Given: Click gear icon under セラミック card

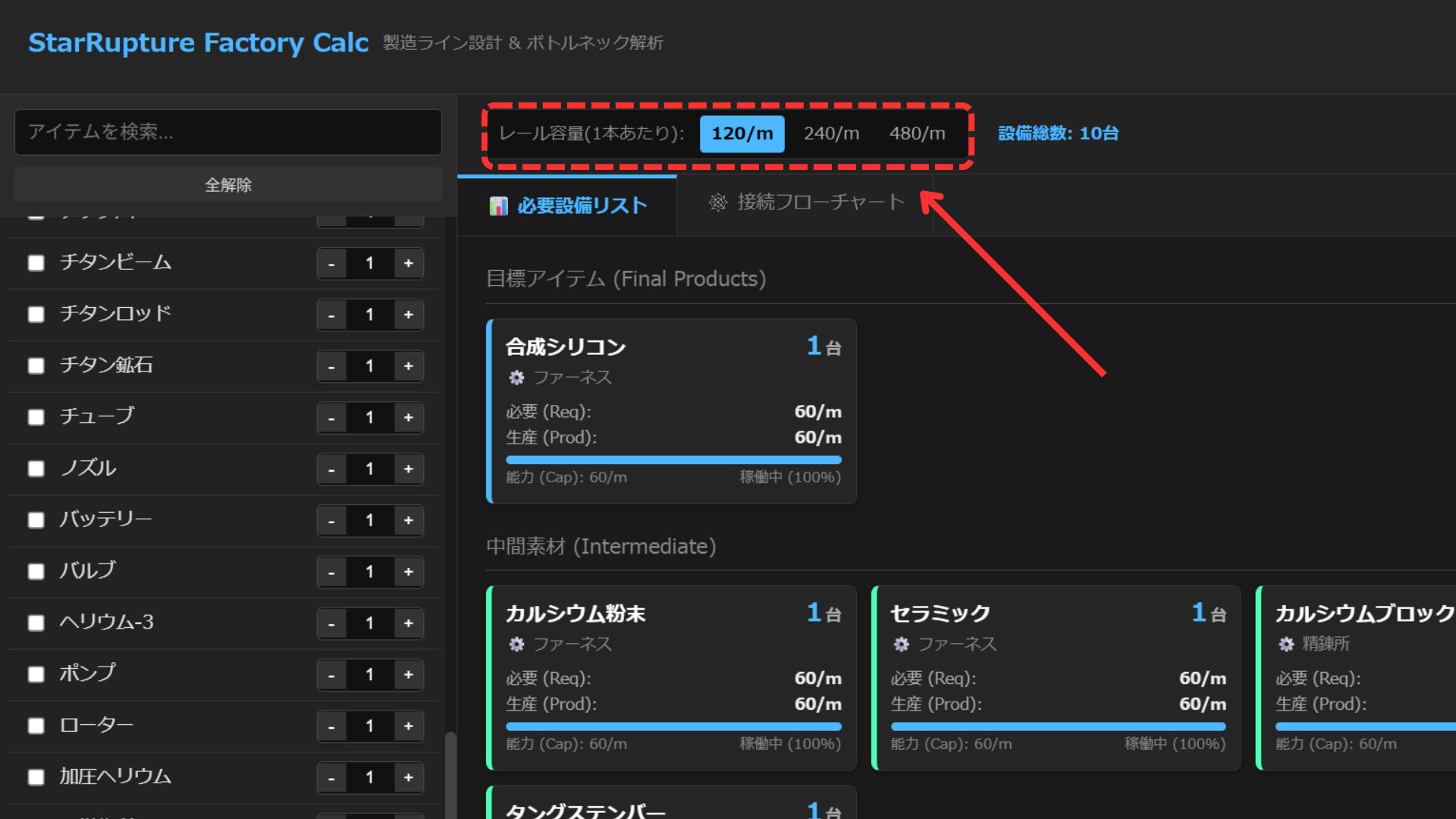Looking at the screenshot, I should tap(901, 645).
